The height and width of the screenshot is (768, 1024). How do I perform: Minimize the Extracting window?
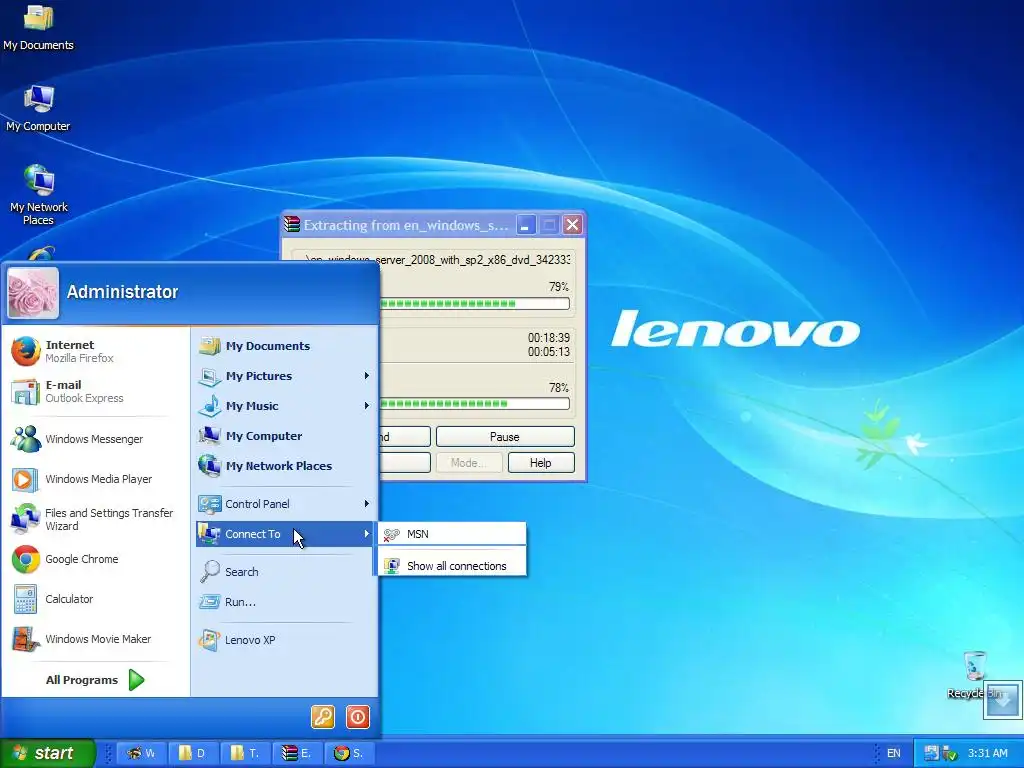click(526, 225)
